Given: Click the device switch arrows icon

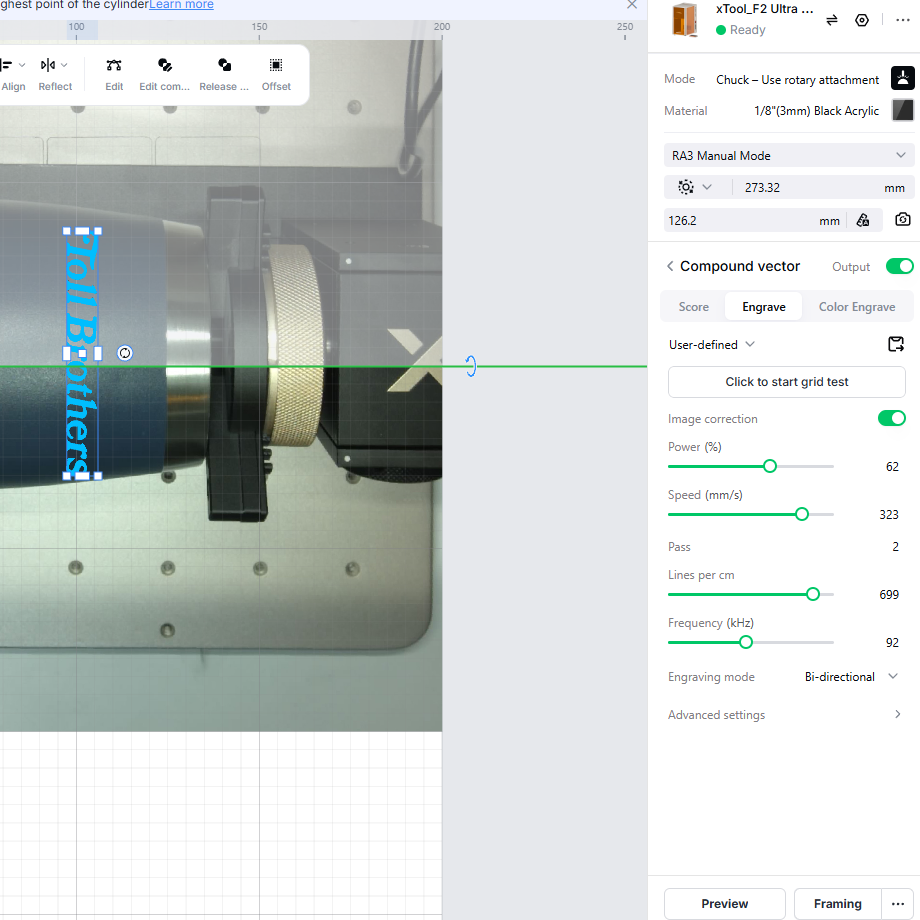Looking at the screenshot, I should coord(832,21).
